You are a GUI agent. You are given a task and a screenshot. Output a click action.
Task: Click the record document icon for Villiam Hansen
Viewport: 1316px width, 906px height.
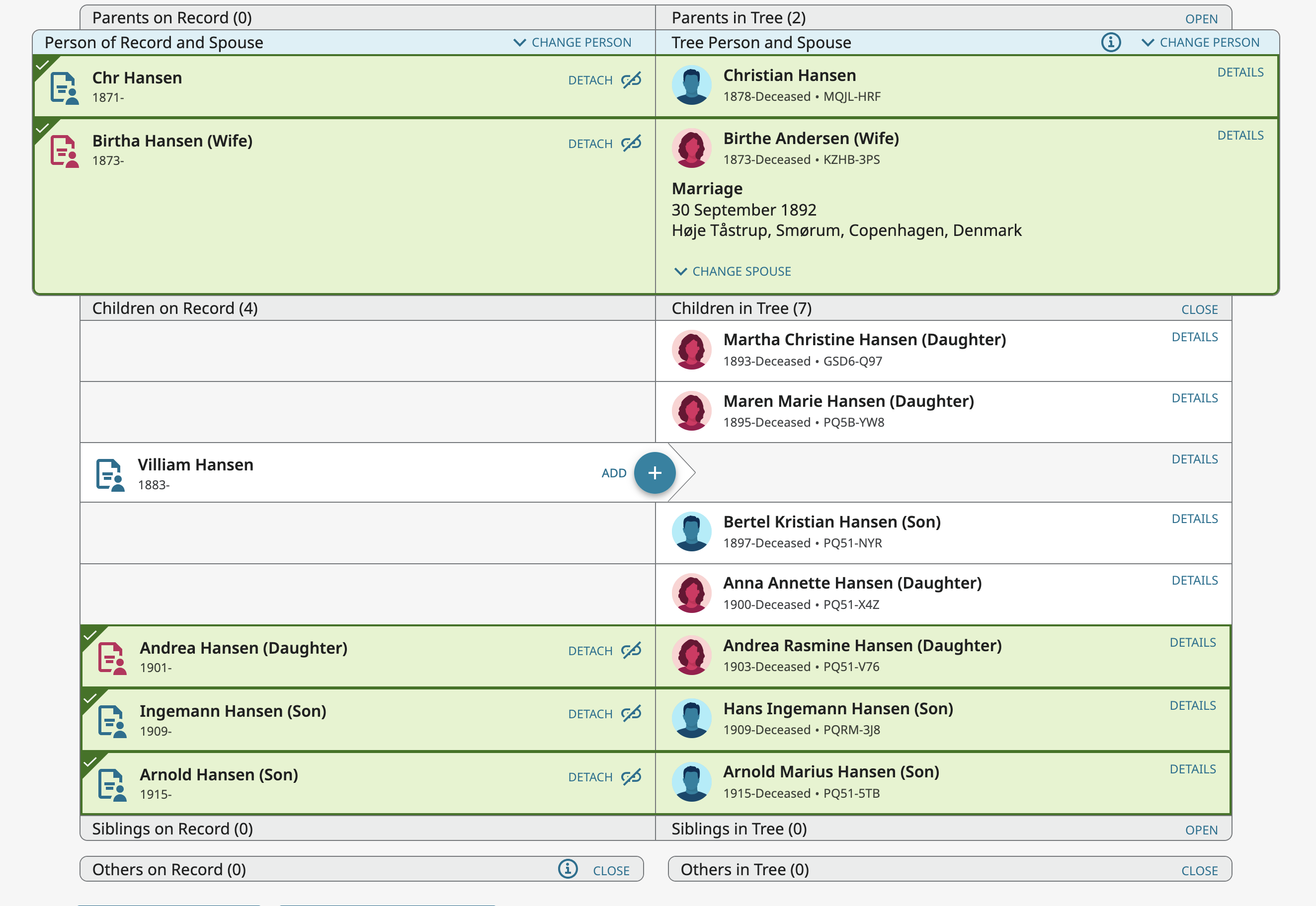(x=110, y=474)
